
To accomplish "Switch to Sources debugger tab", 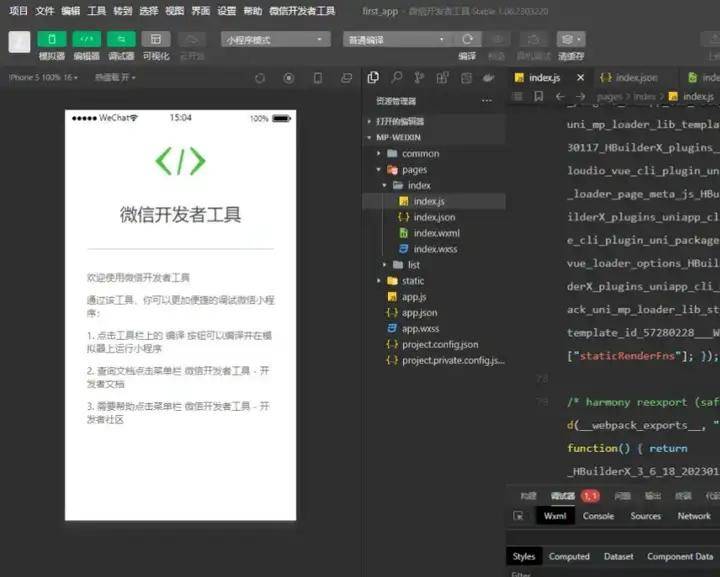I will click(x=646, y=516).
